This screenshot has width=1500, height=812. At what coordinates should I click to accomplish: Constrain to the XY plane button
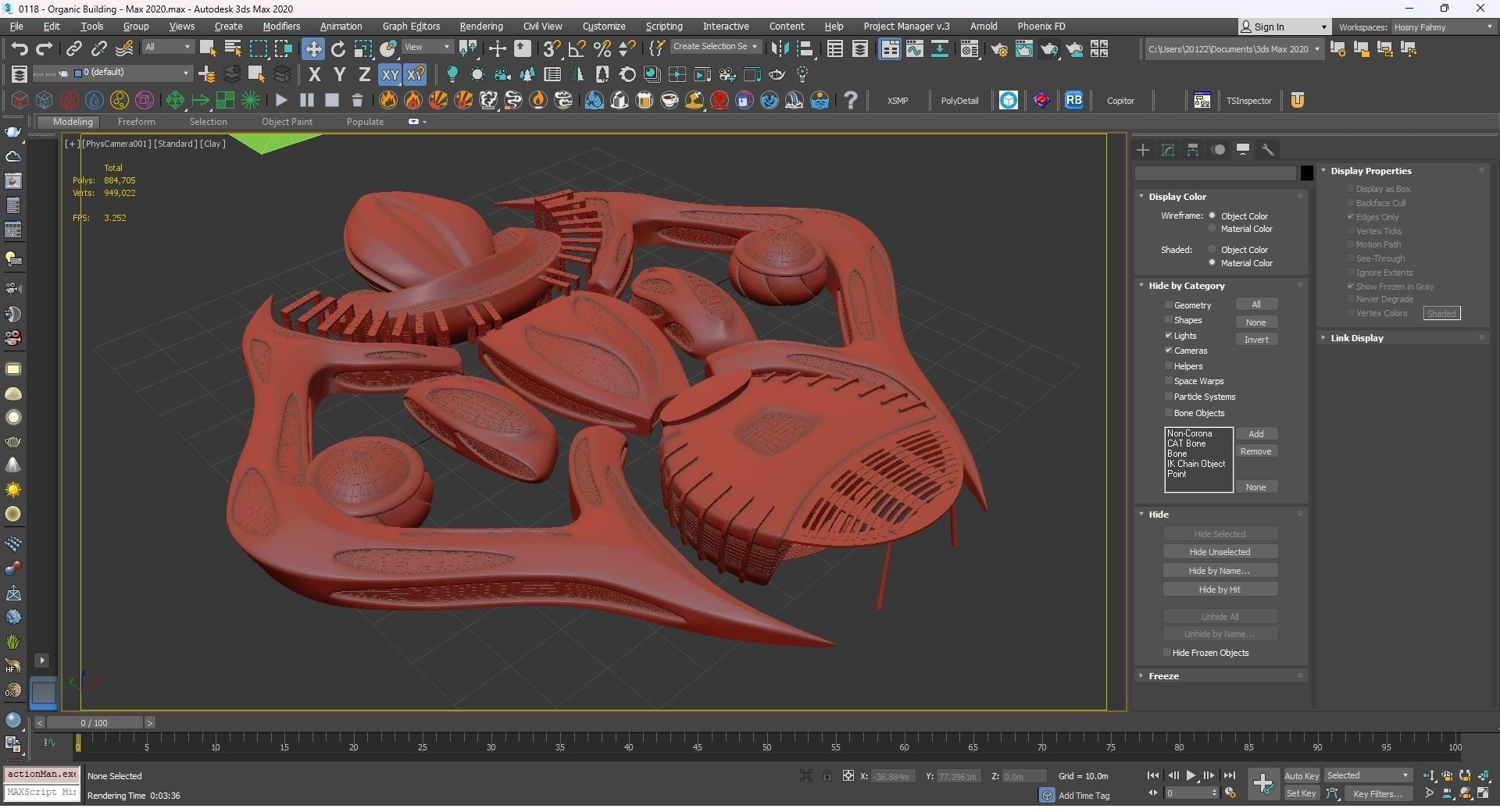(390, 74)
